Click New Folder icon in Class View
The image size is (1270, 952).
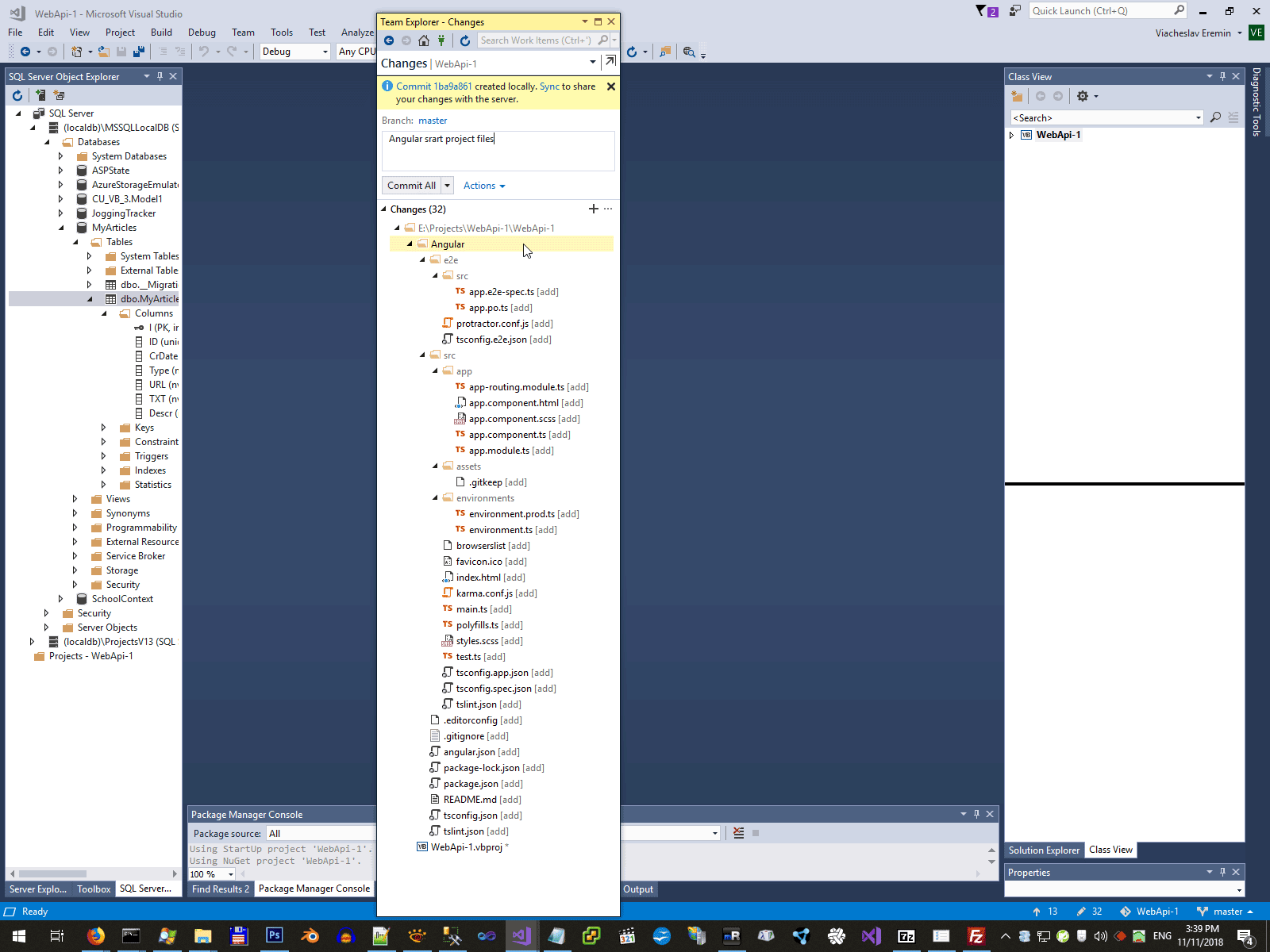1017,96
